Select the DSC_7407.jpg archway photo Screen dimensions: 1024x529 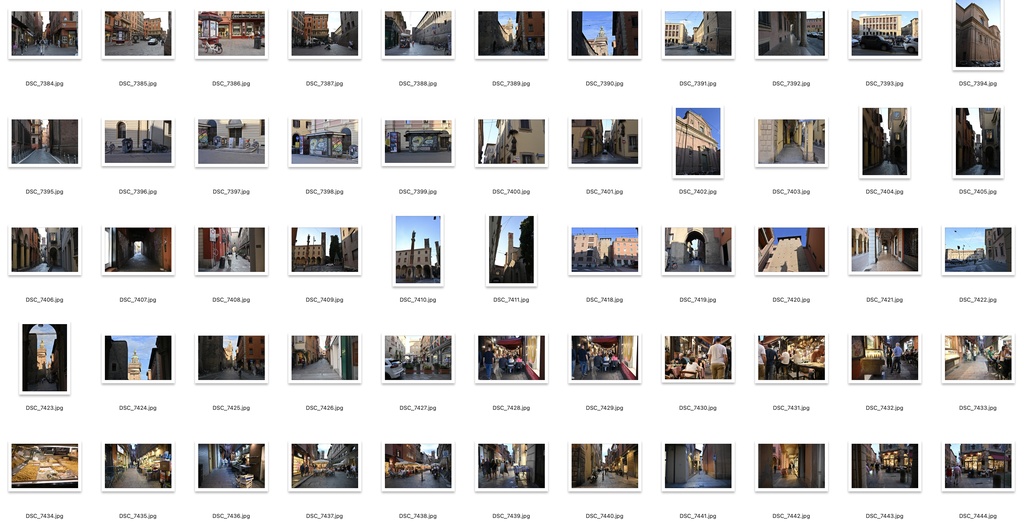pos(138,250)
